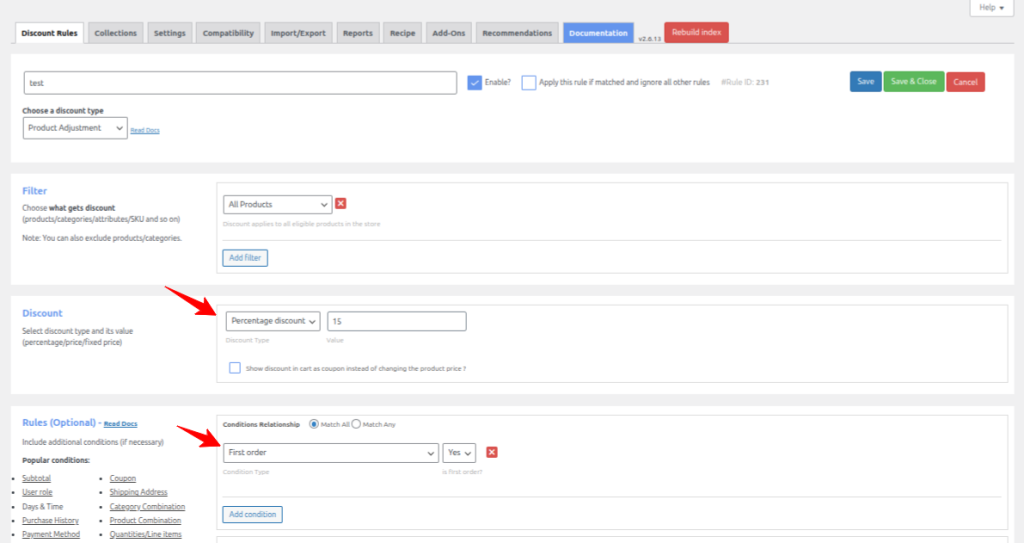The image size is (1024, 543).
Task: Open the Purchase History condition link
Action: (50, 520)
